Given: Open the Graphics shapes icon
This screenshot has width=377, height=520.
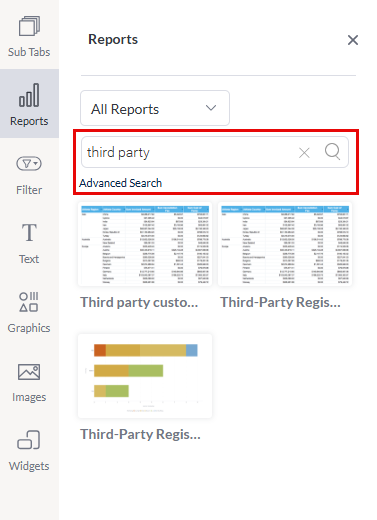Looking at the screenshot, I should click(29, 302).
